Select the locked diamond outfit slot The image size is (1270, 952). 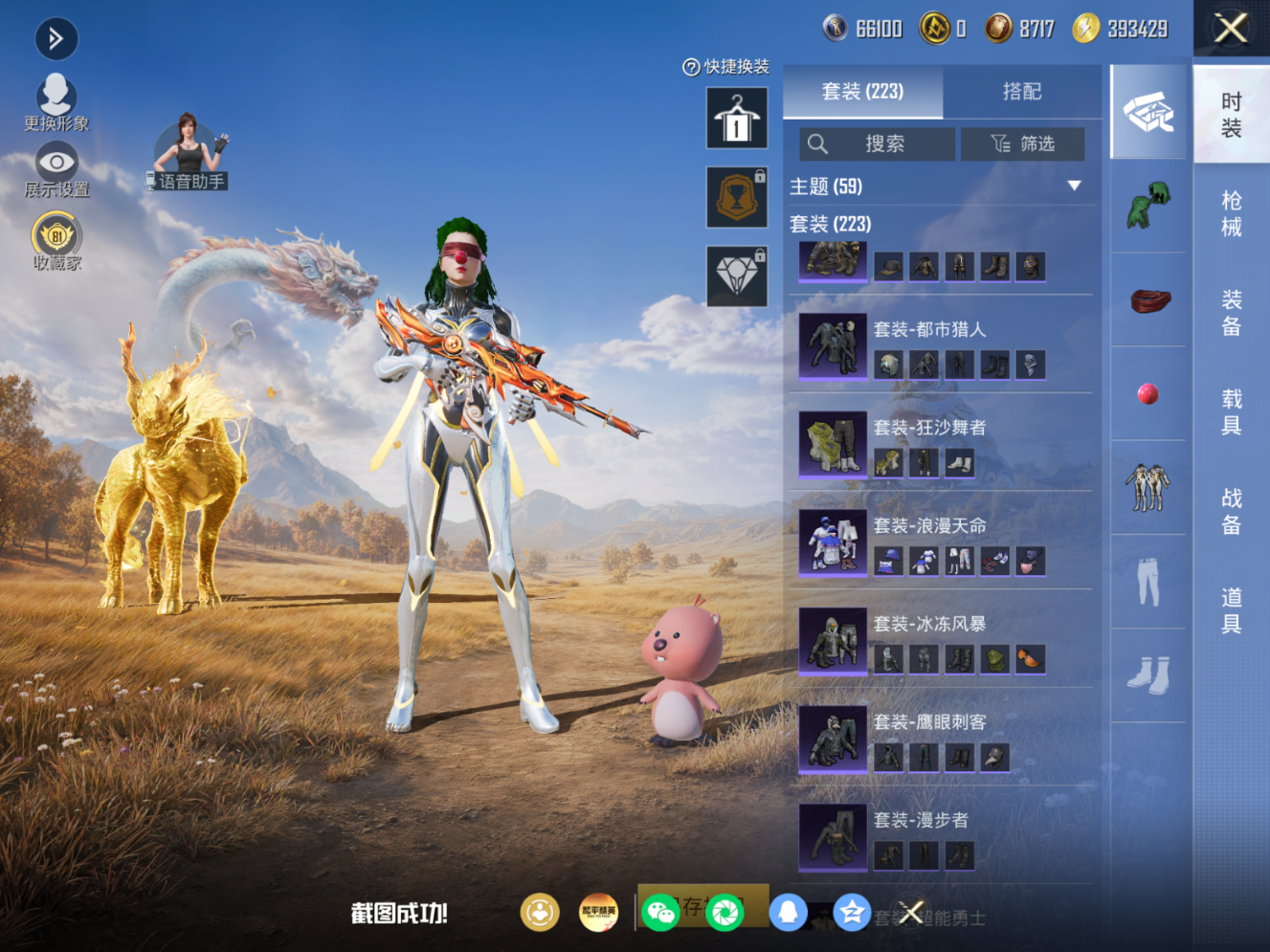(x=736, y=276)
